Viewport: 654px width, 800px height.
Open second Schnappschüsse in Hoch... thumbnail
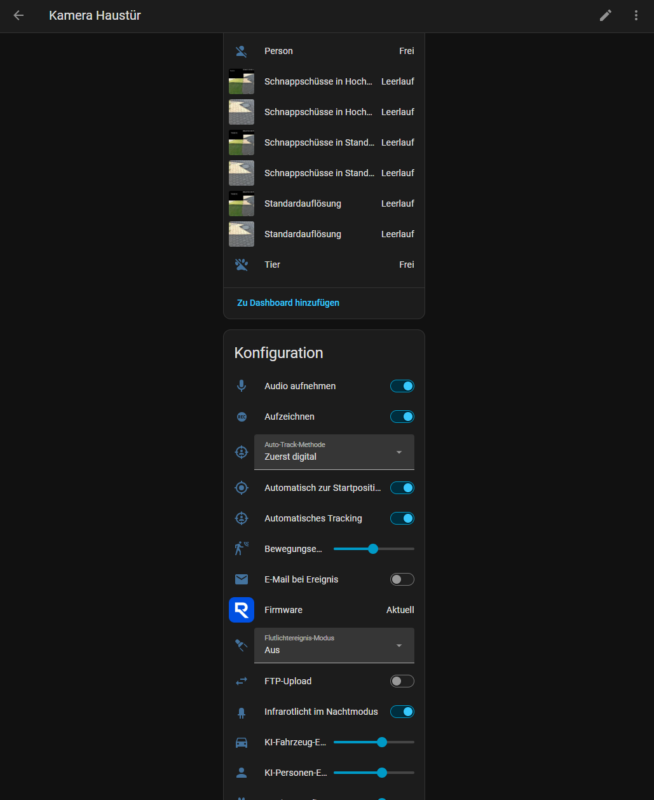(x=241, y=112)
